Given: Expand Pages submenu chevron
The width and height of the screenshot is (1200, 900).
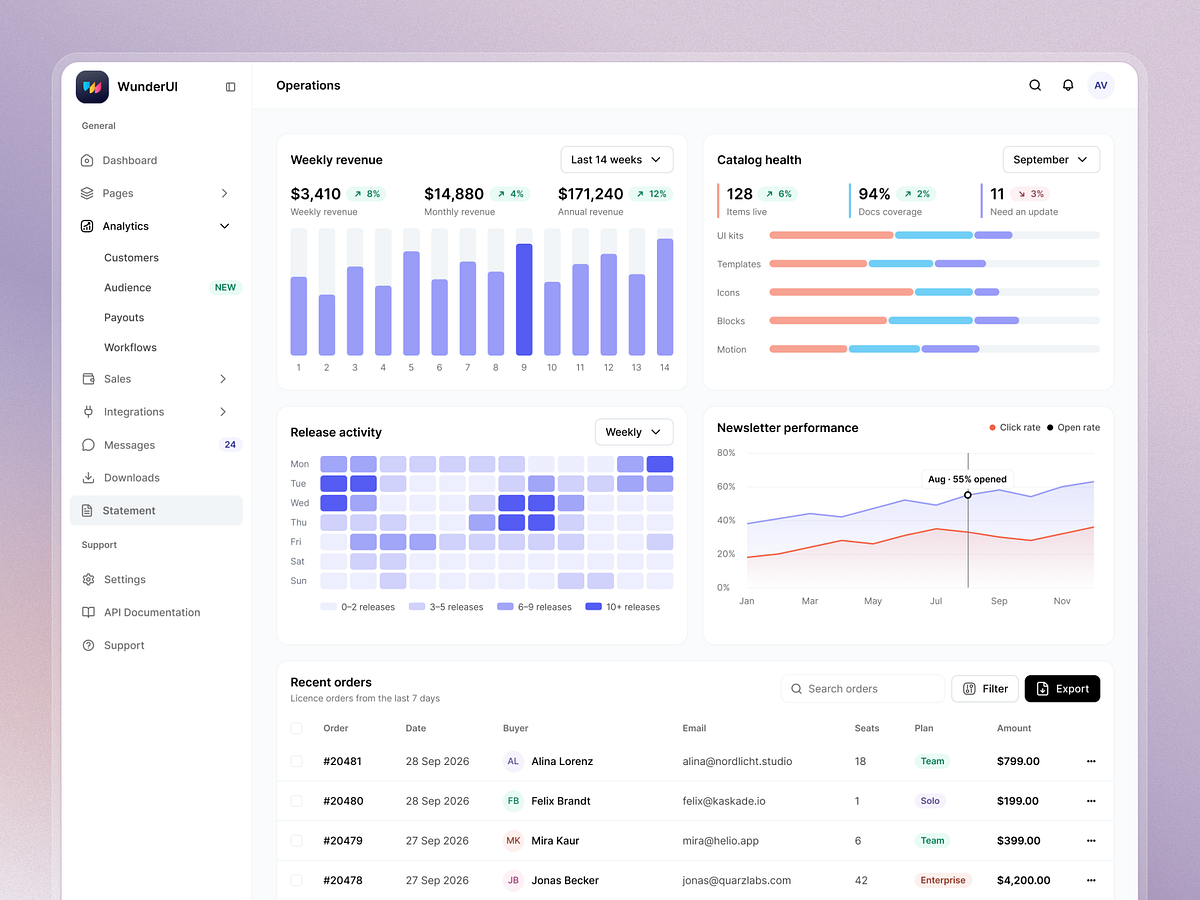Looking at the screenshot, I should (224, 193).
